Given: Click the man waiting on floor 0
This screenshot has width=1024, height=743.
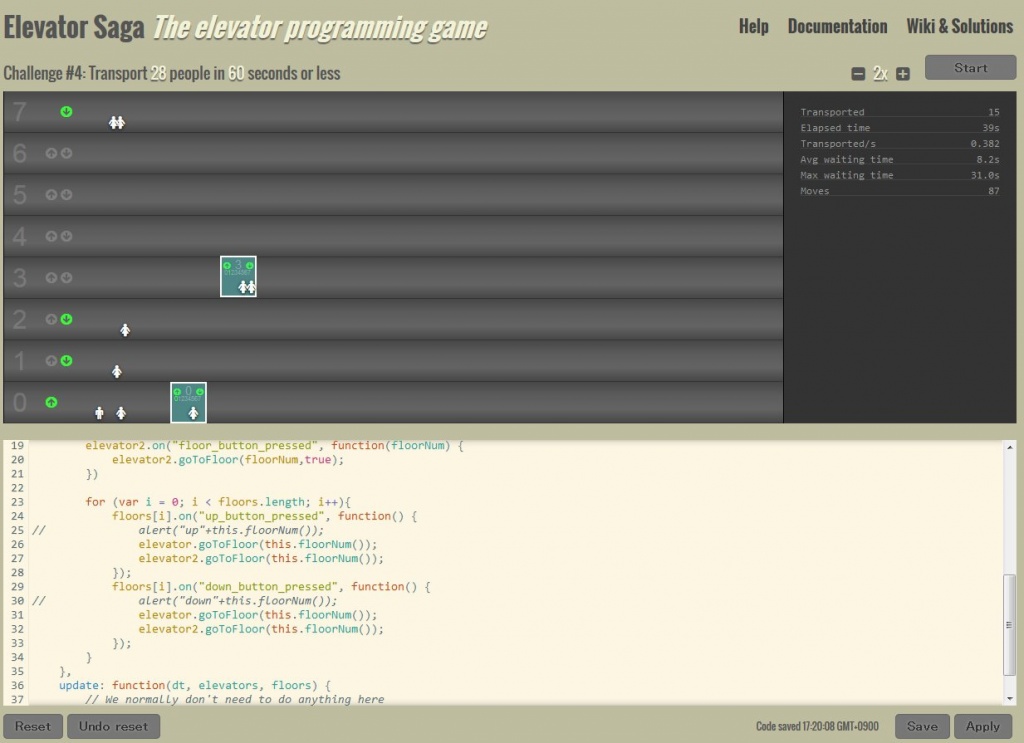Looking at the screenshot, I should point(99,413).
